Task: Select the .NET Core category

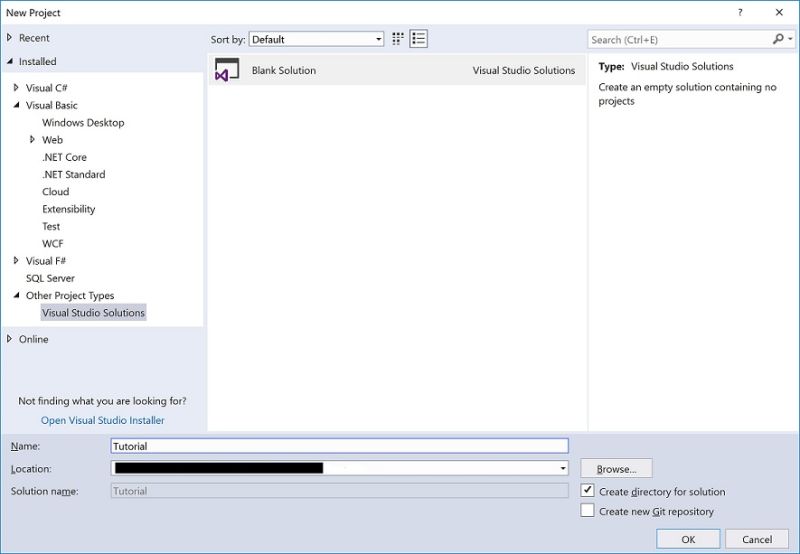Action: click(64, 157)
